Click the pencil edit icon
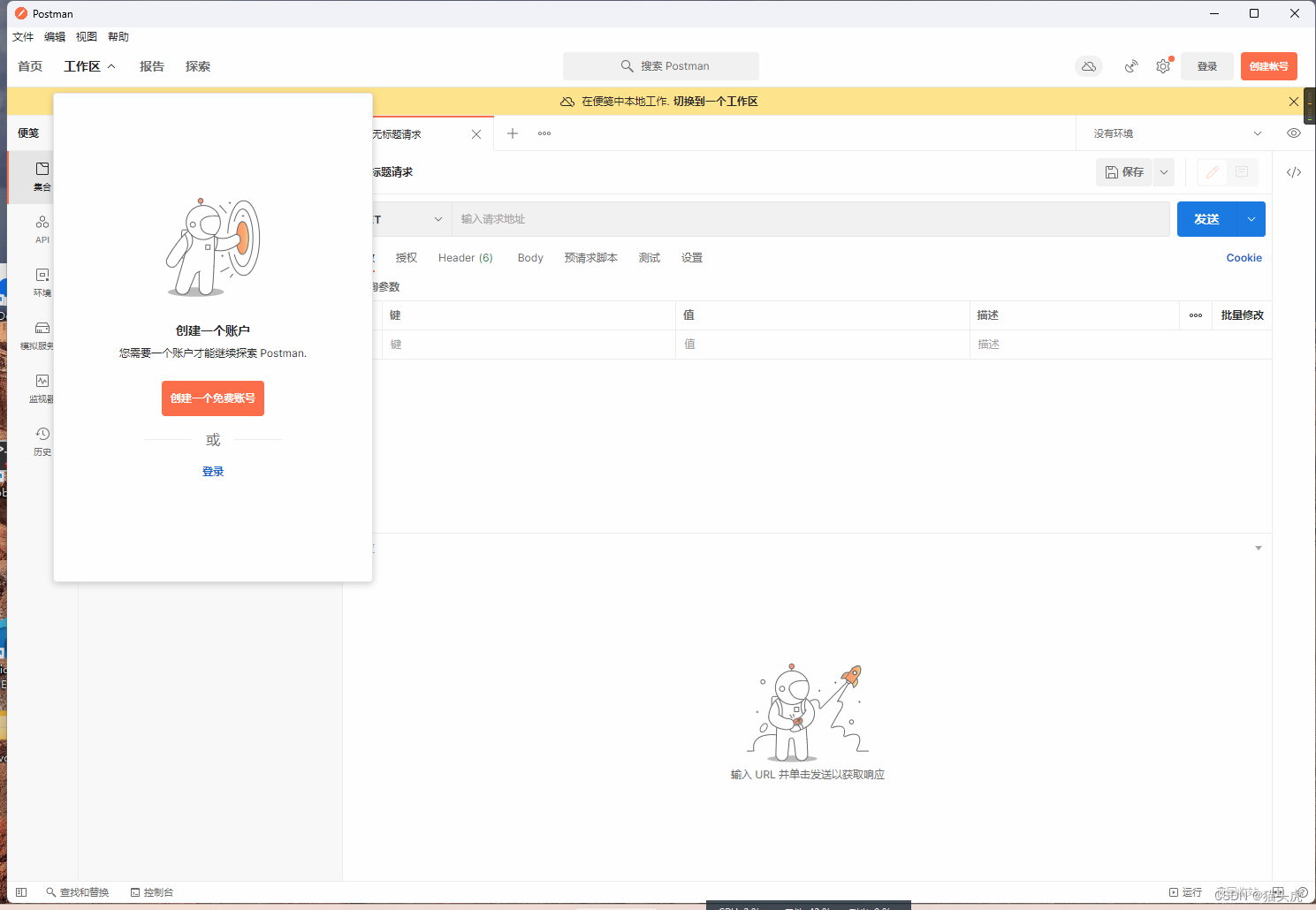Viewport: 1316px width, 910px height. pos(1213,172)
